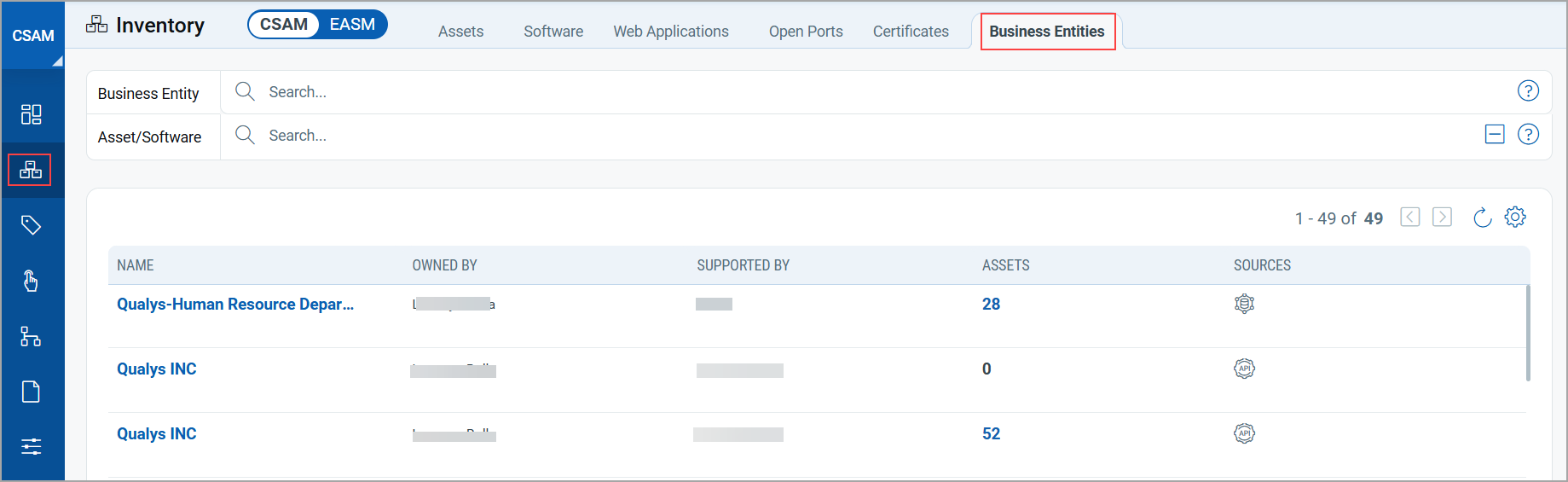
Task: Open Qualys-Human Resource Depar... entity
Action: pos(235,305)
